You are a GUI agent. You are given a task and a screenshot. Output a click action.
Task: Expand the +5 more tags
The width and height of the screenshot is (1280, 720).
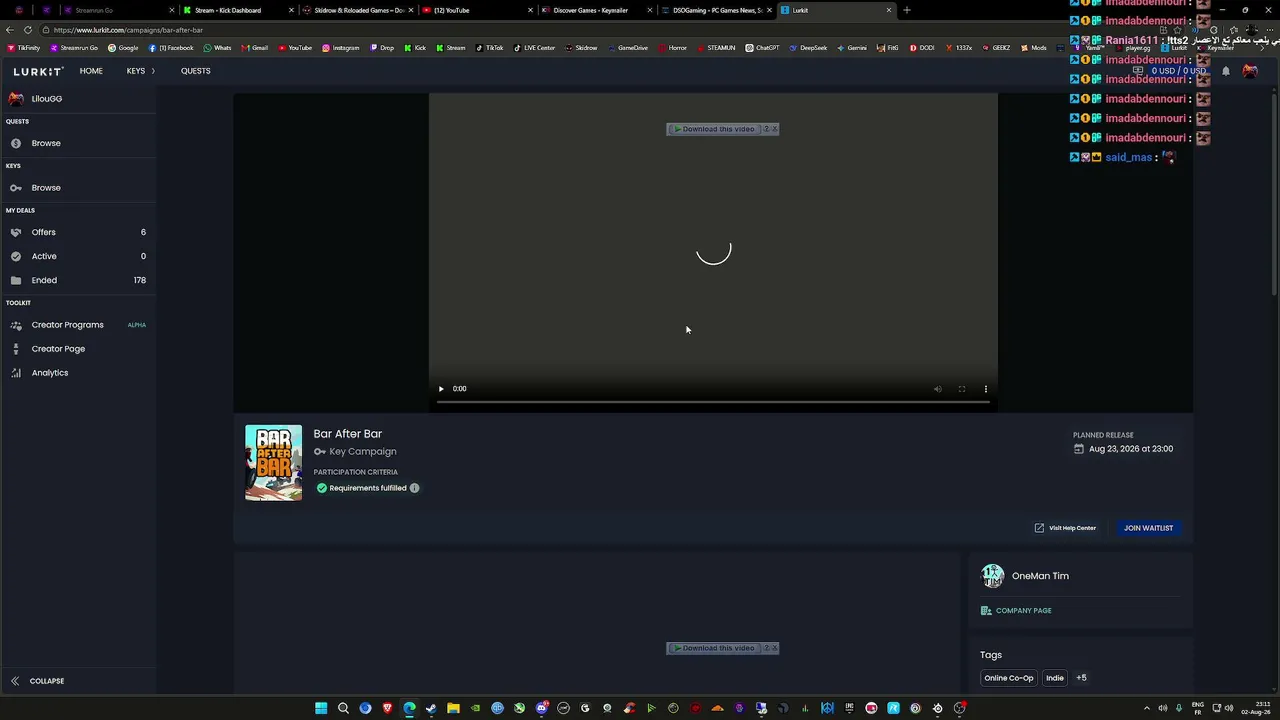coord(1081,678)
